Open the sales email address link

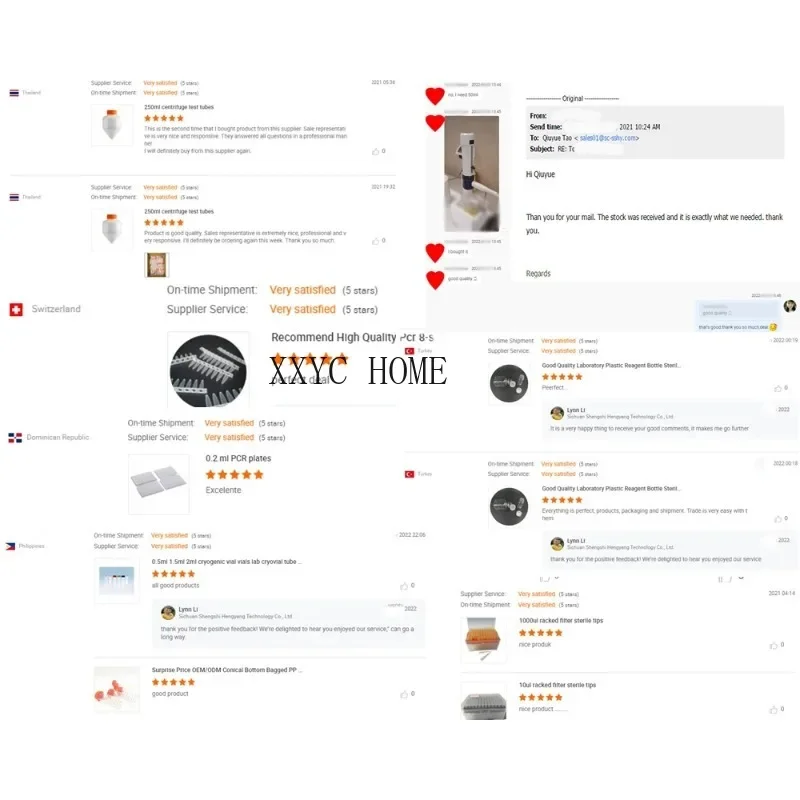tap(608, 138)
